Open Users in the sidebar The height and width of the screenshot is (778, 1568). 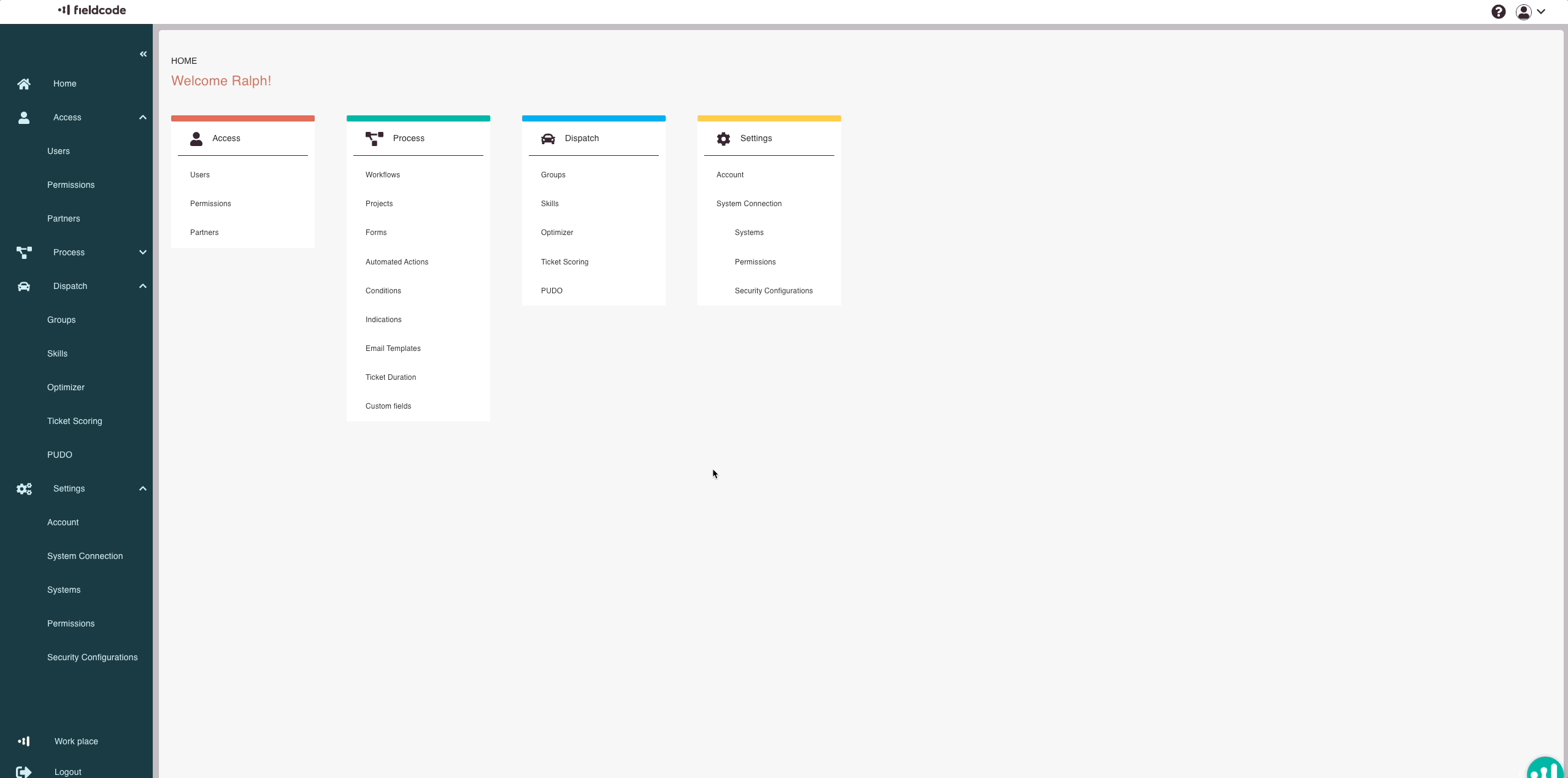coord(58,151)
